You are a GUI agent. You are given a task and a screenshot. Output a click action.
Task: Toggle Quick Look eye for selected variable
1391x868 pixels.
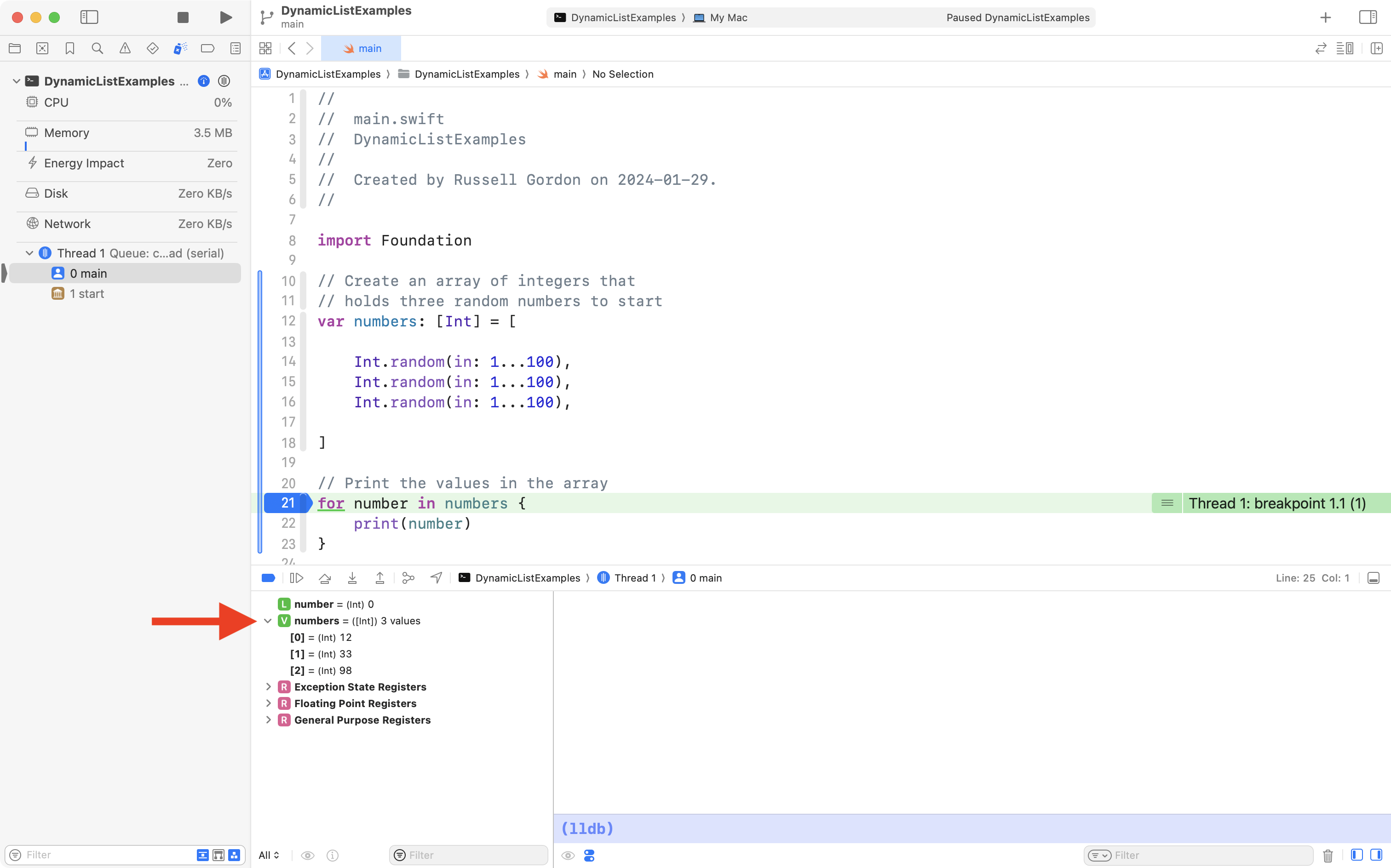coord(308,856)
